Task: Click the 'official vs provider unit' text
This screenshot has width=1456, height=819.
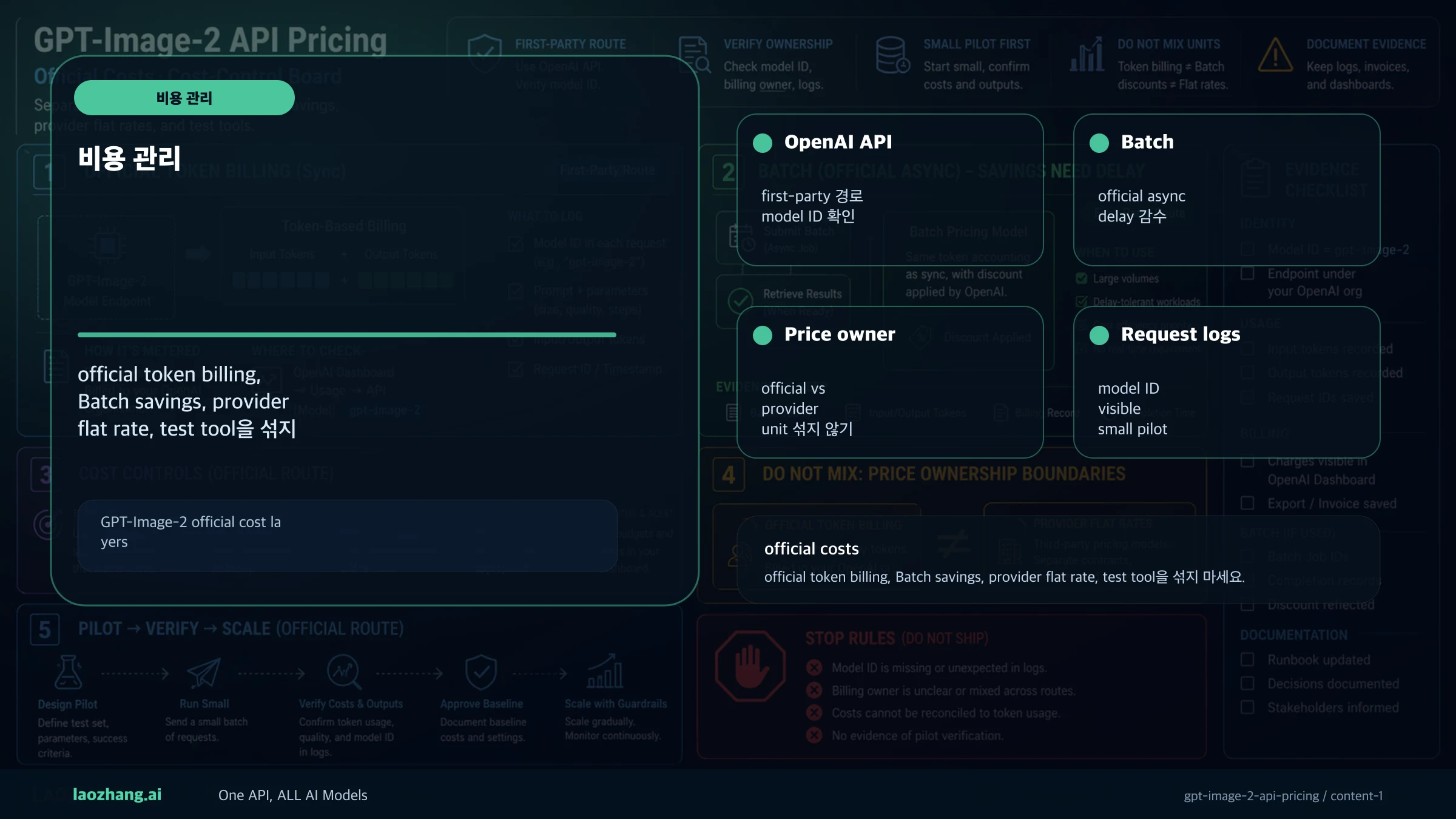Action: pyautogui.click(x=807, y=409)
